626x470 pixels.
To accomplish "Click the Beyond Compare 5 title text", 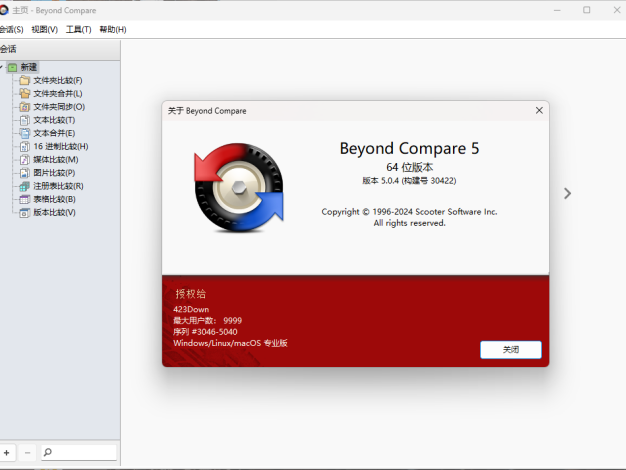I will [x=409, y=149].
